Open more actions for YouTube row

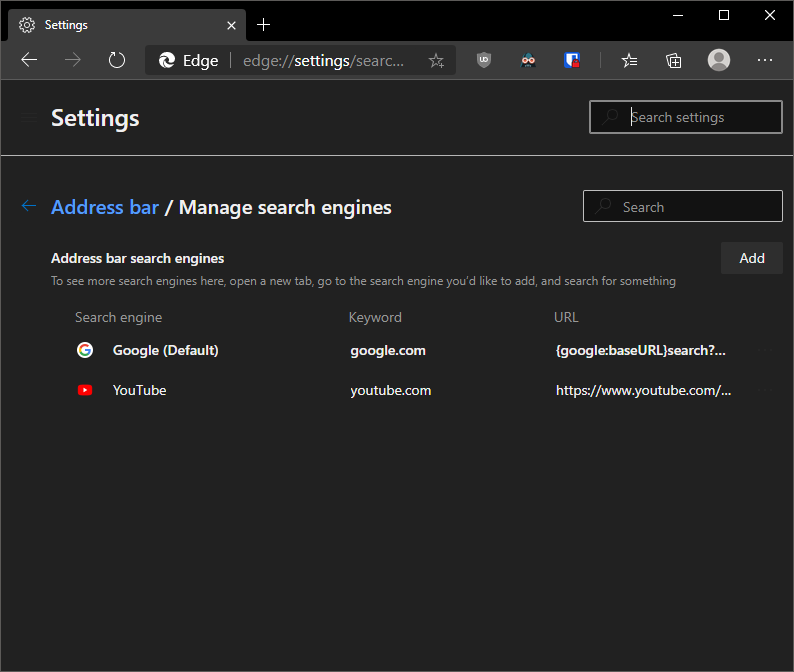[x=765, y=390]
